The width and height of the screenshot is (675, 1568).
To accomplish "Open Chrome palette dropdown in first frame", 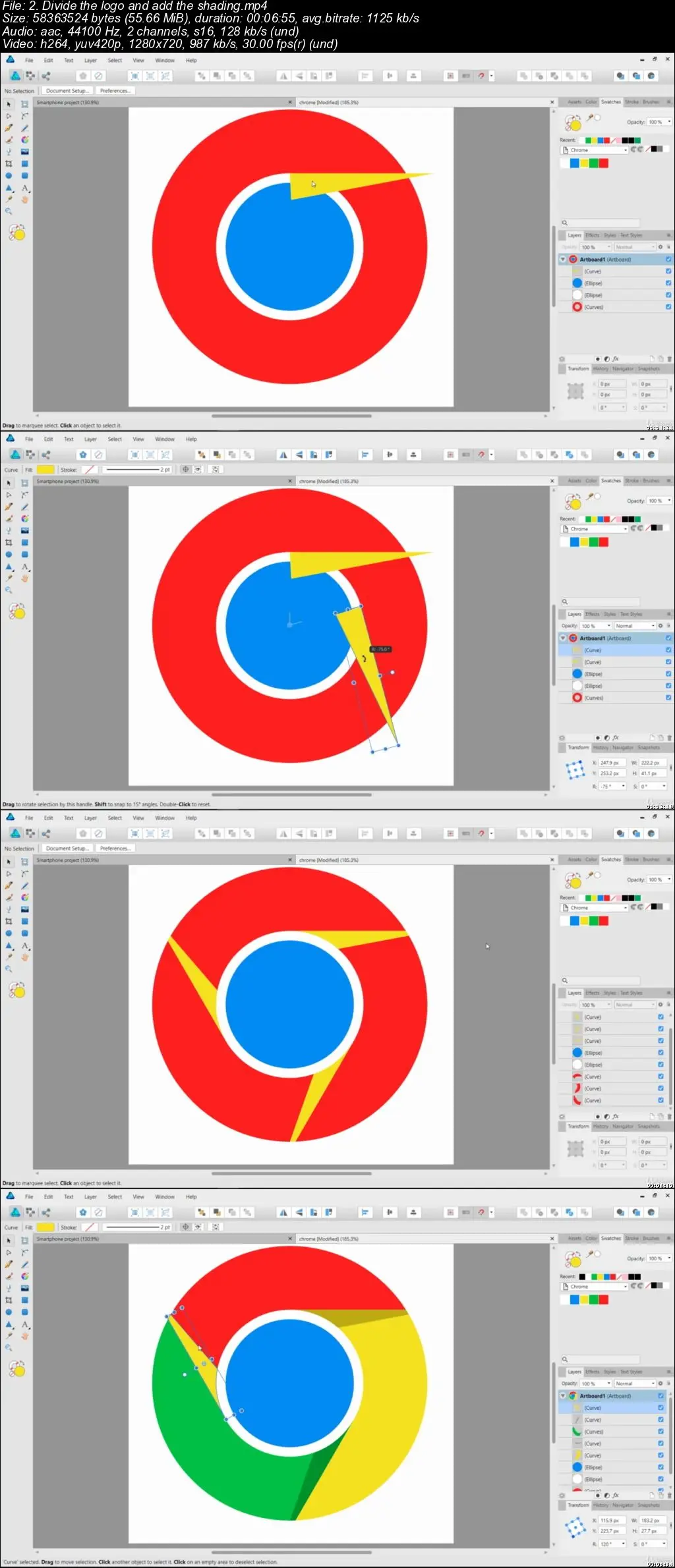I will coord(594,150).
